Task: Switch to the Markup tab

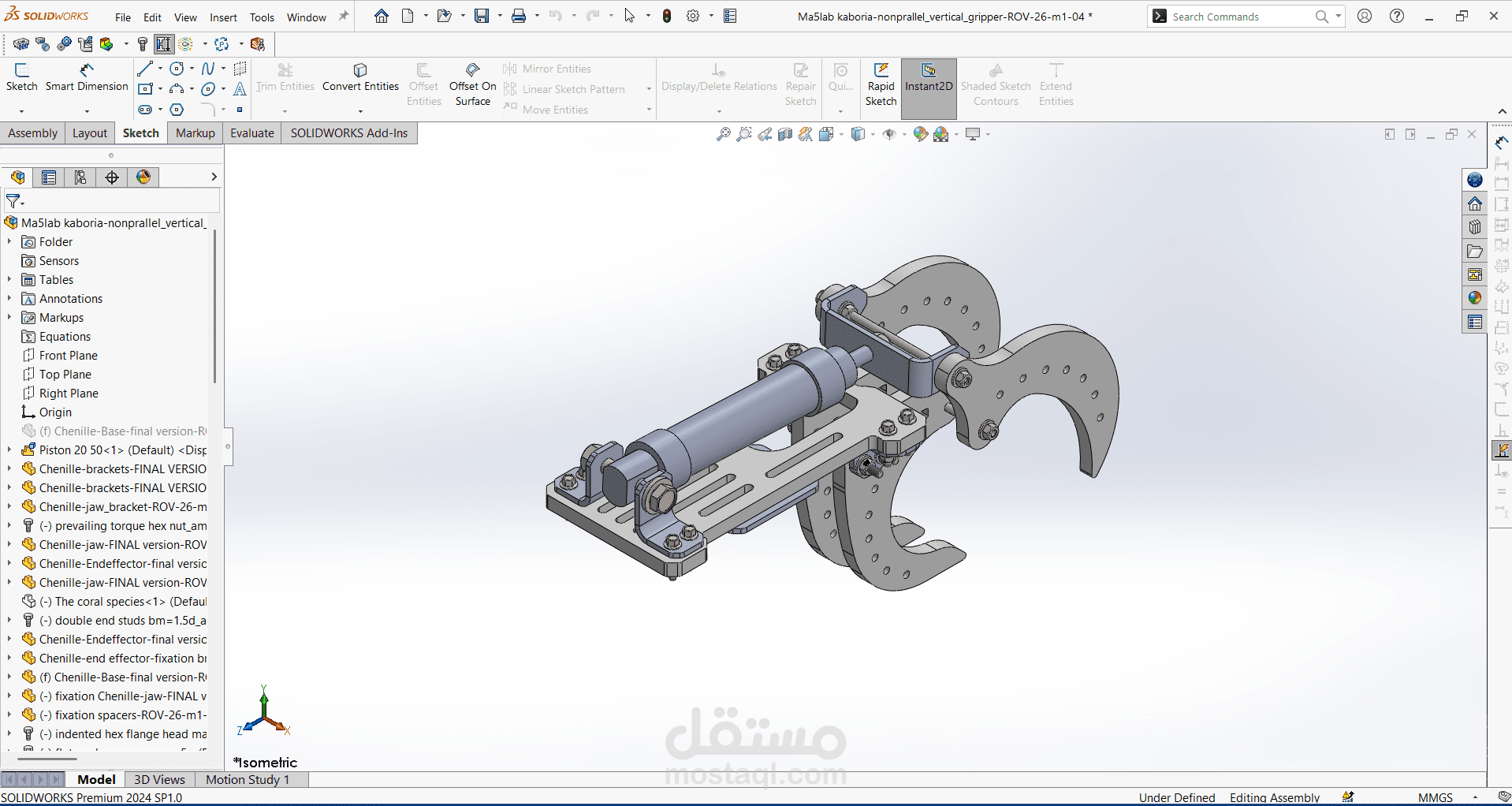Action: click(196, 133)
